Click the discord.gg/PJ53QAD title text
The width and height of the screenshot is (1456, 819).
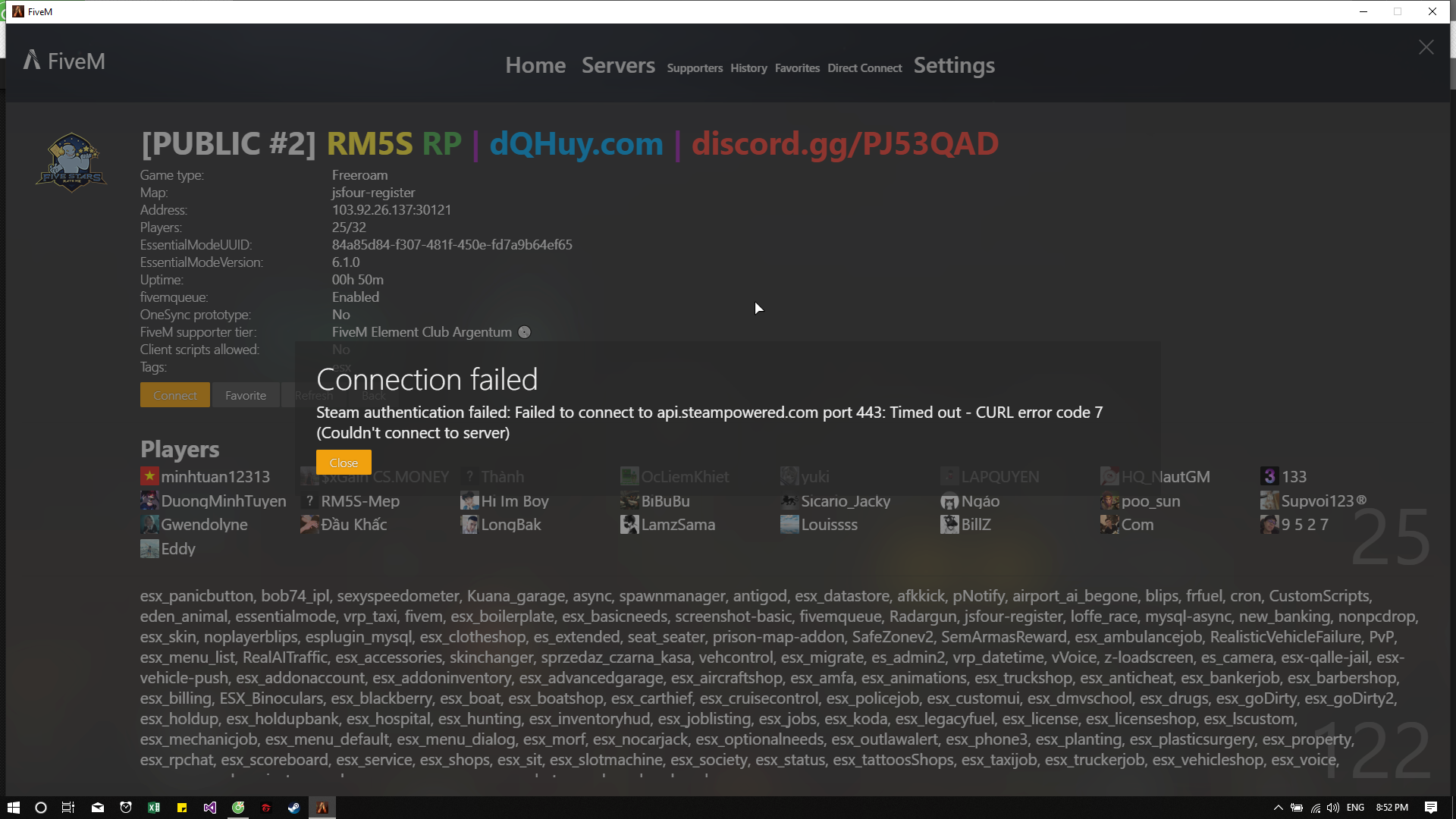pyautogui.click(x=845, y=143)
